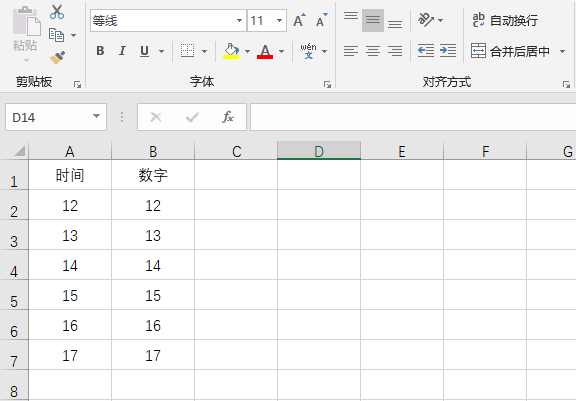
Task: Select column F header
Action: (485, 151)
